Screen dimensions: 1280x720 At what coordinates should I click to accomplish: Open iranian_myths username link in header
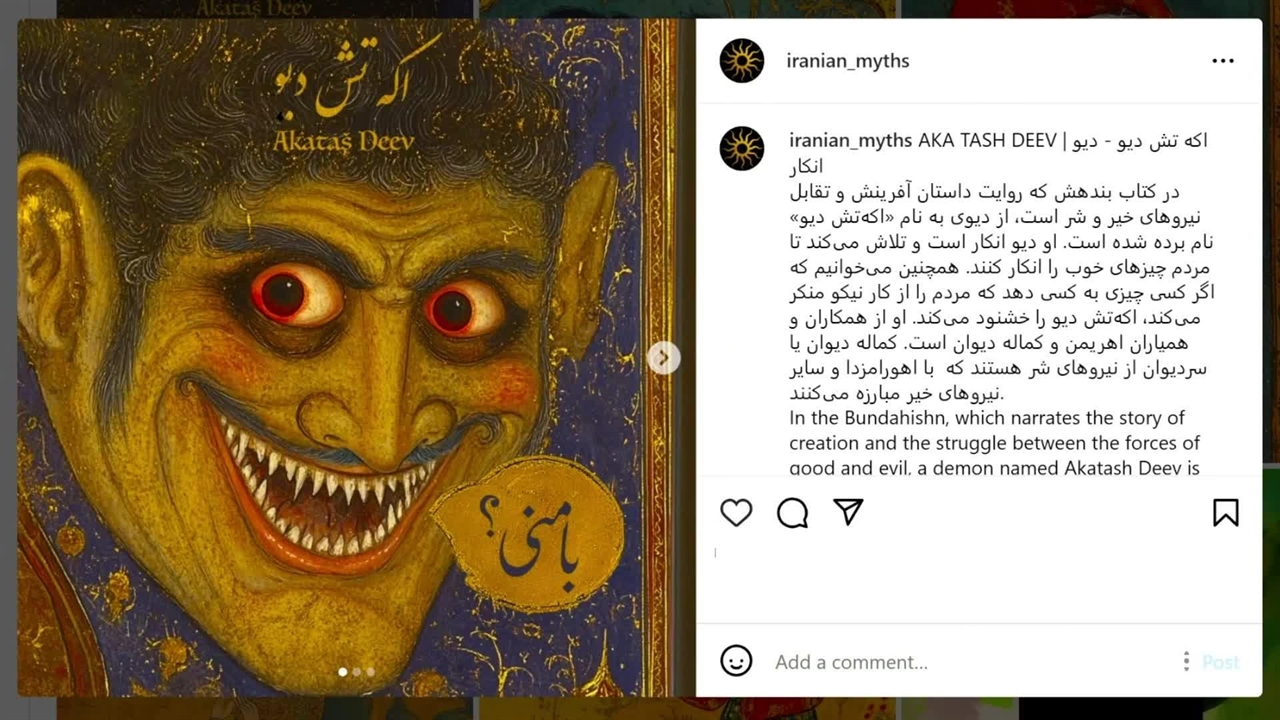point(848,61)
